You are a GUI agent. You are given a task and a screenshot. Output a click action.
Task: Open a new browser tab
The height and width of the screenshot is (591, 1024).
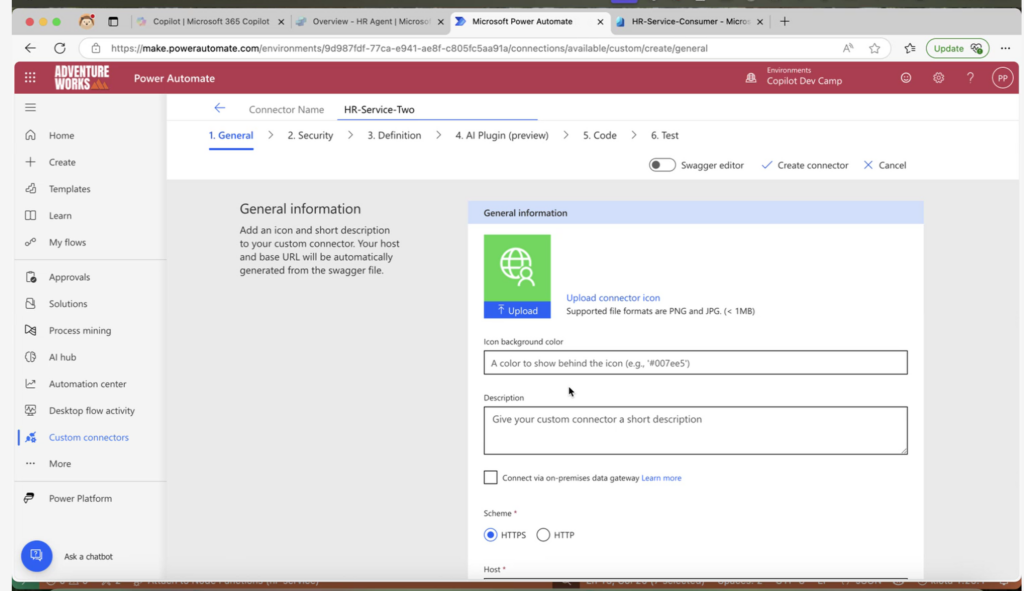[x=784, y=22]
